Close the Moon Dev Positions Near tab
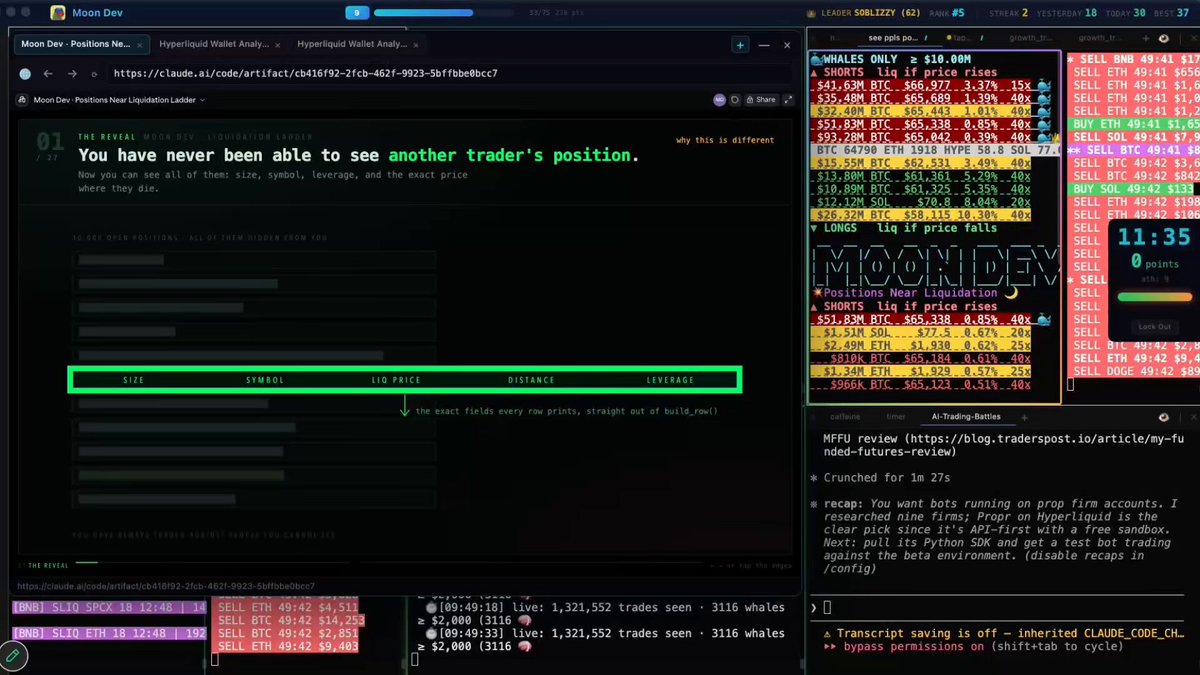The height and width of the screenshot is (675, 1200). click(141, 45)
